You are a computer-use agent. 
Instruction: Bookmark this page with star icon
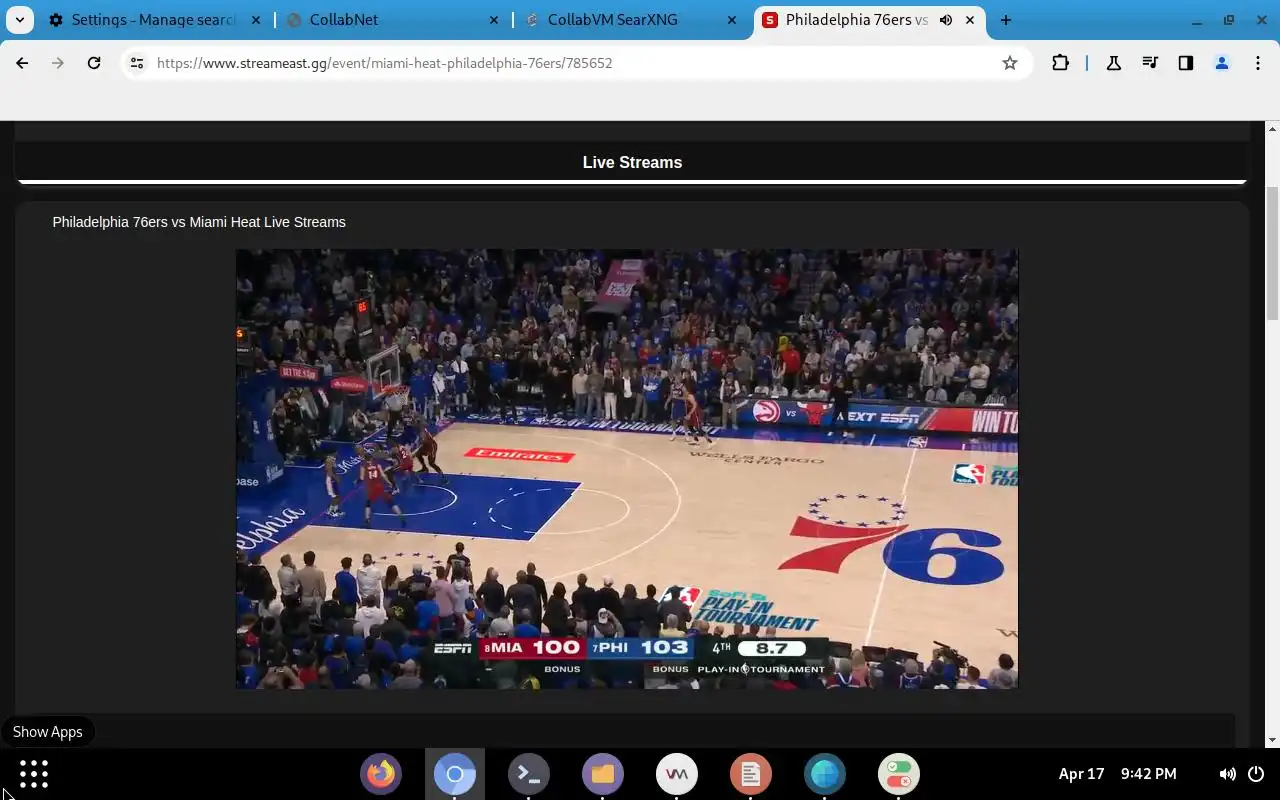pyautogui.click(x=1010, y=63)
